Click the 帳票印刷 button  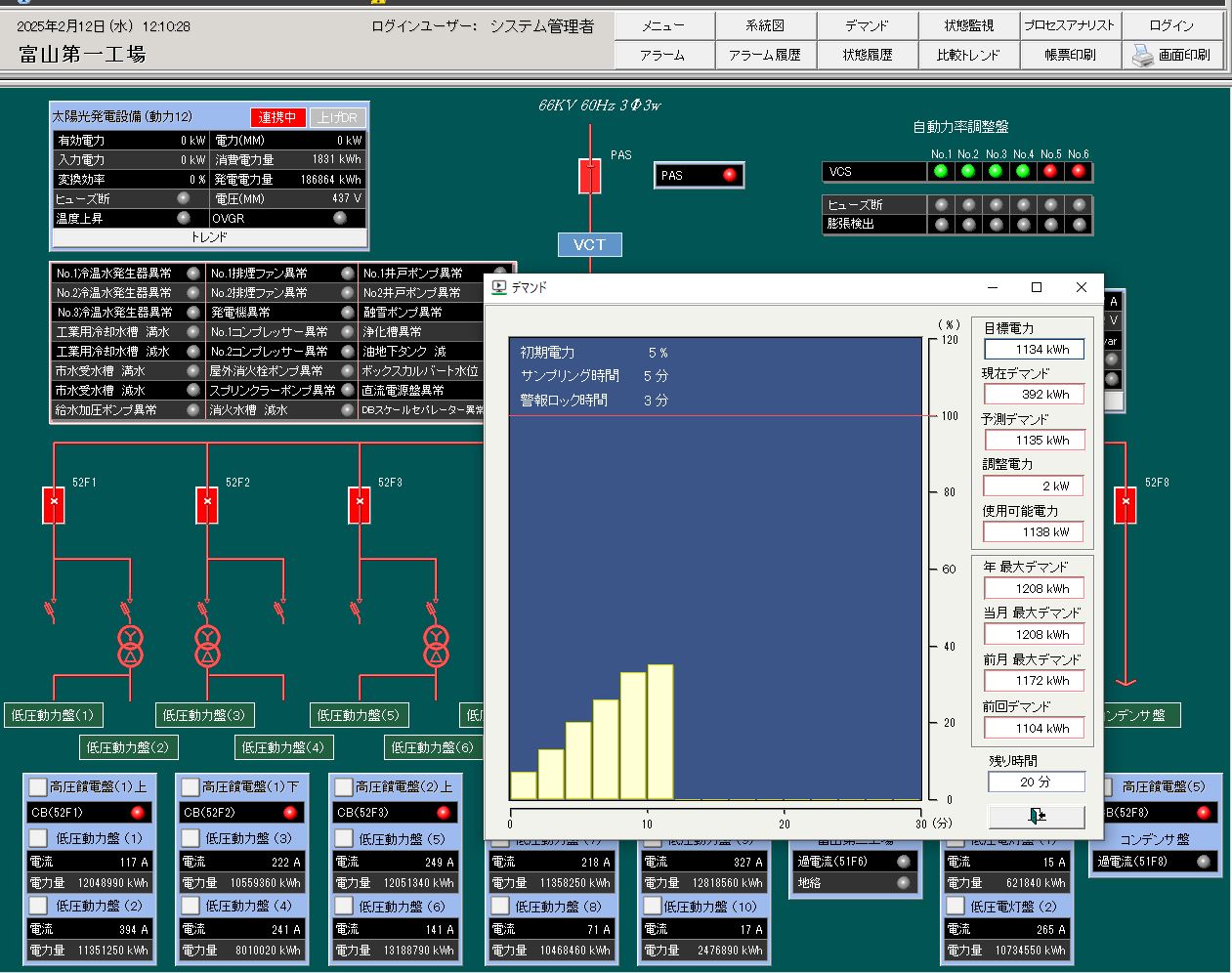(x=1070, y=55)
